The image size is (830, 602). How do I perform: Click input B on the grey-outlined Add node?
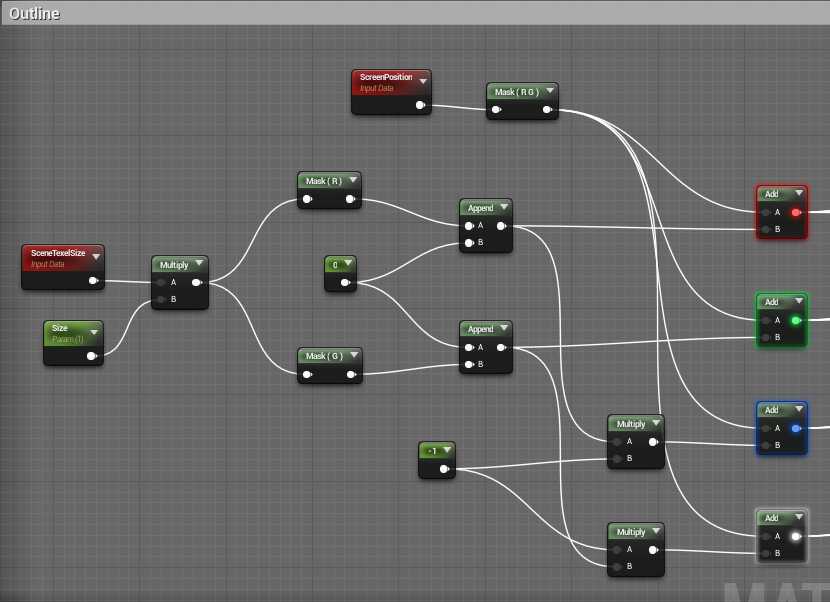765,554
